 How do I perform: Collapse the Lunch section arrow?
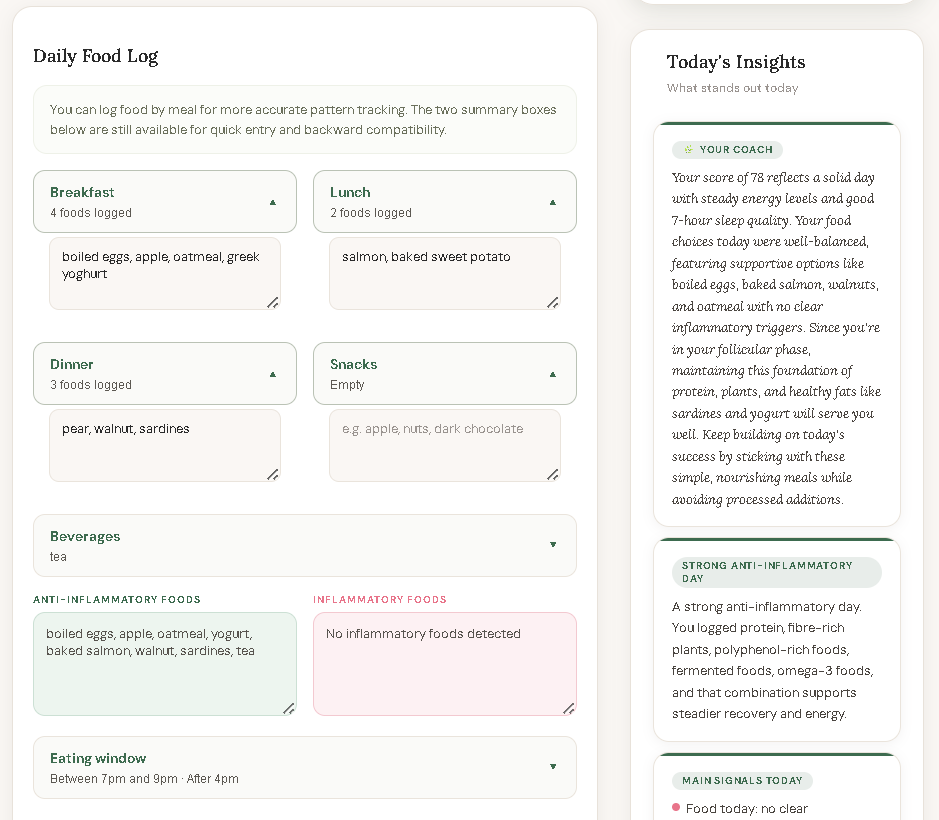coord(552,202)
